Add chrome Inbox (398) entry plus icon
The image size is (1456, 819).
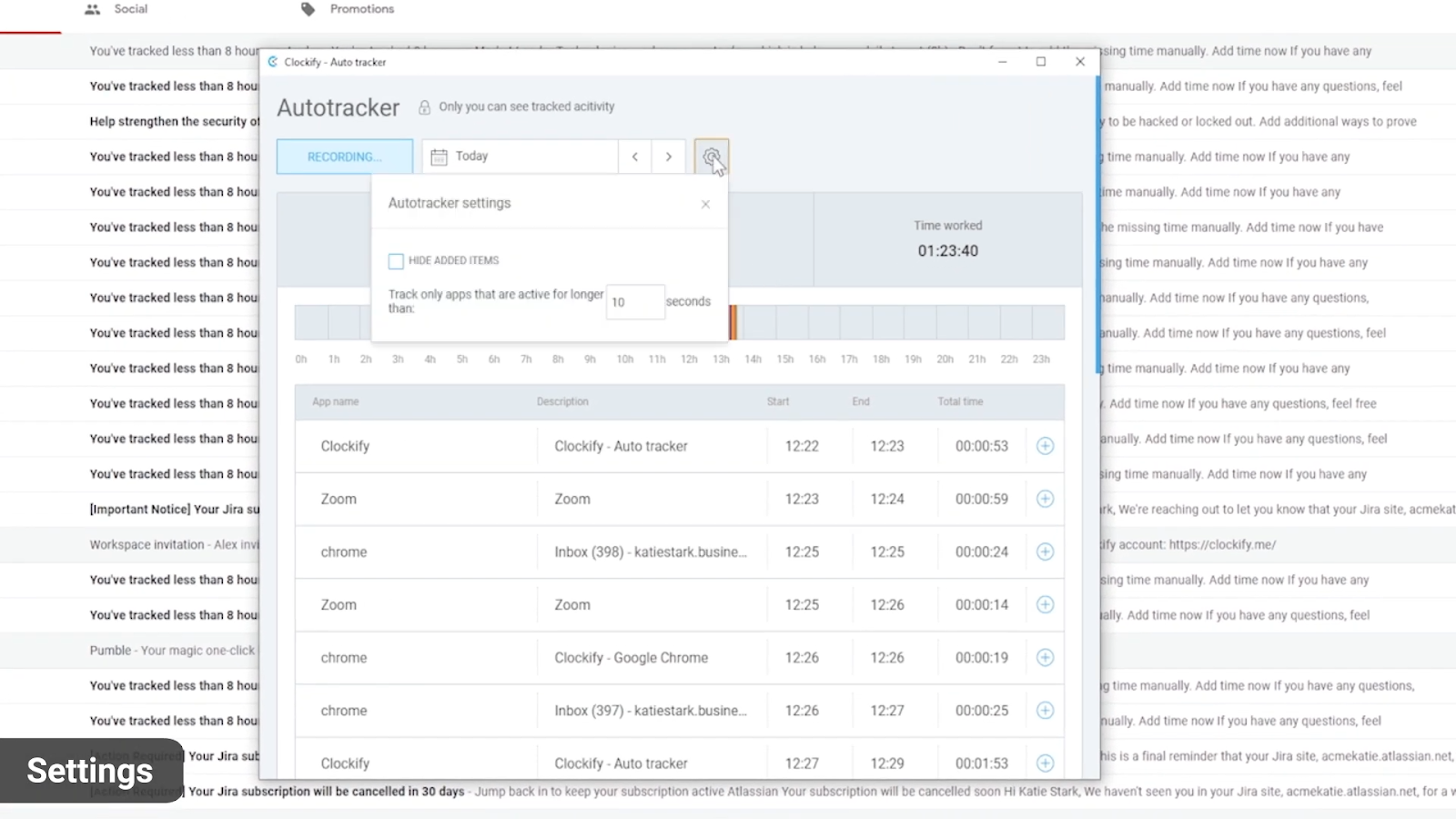(x=1045, y=551)
